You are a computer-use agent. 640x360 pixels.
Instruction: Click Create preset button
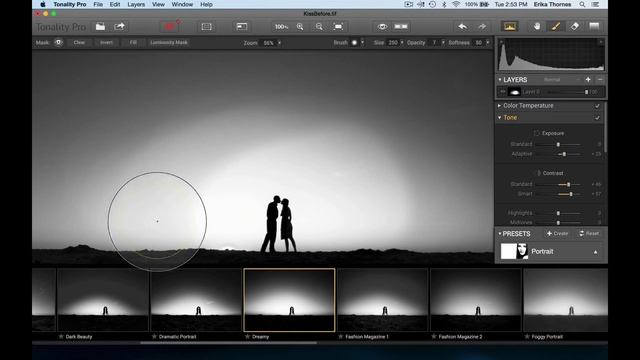point(557,233)
